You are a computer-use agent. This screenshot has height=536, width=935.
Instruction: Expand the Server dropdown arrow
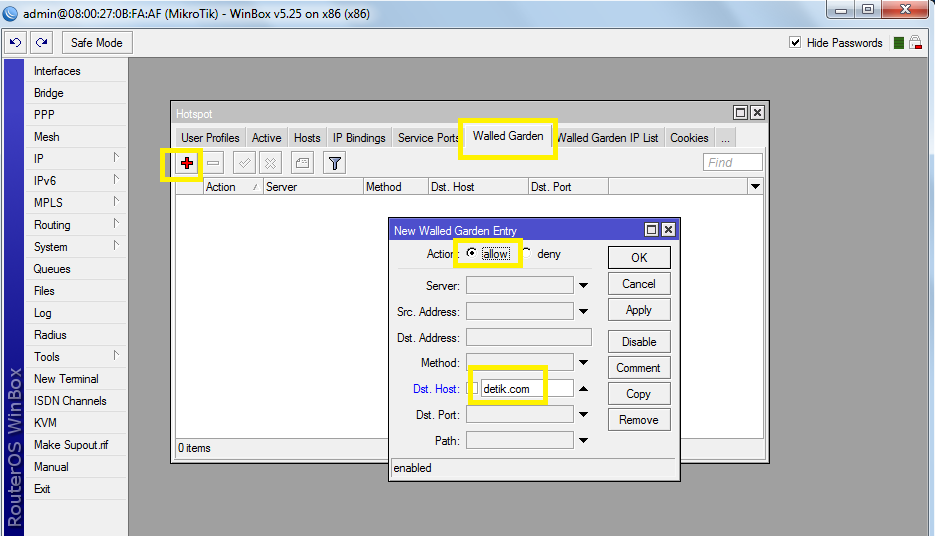pyautogui.click(x=583, y=286)
